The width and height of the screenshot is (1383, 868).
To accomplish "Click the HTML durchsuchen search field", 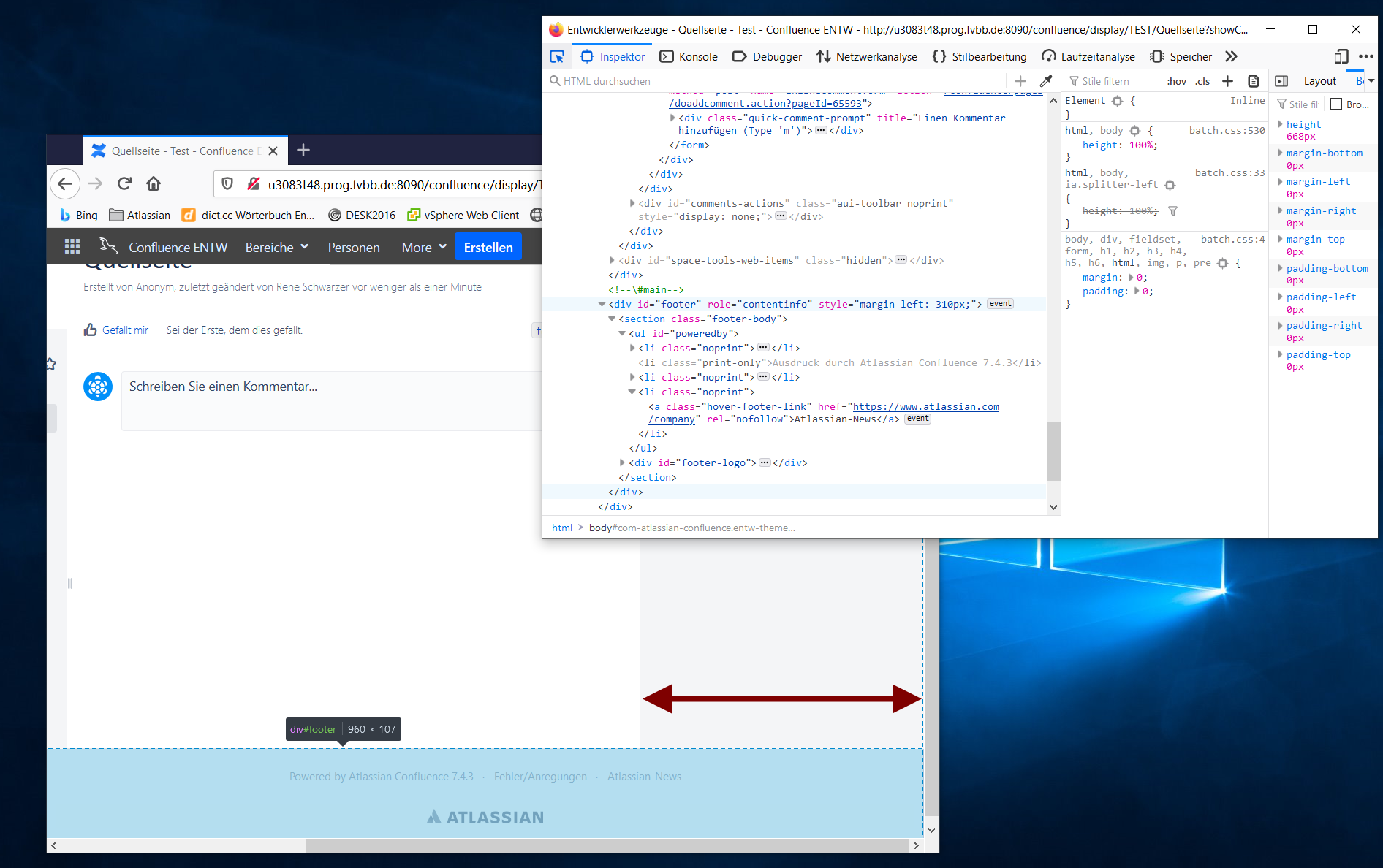I will point(775,81).
